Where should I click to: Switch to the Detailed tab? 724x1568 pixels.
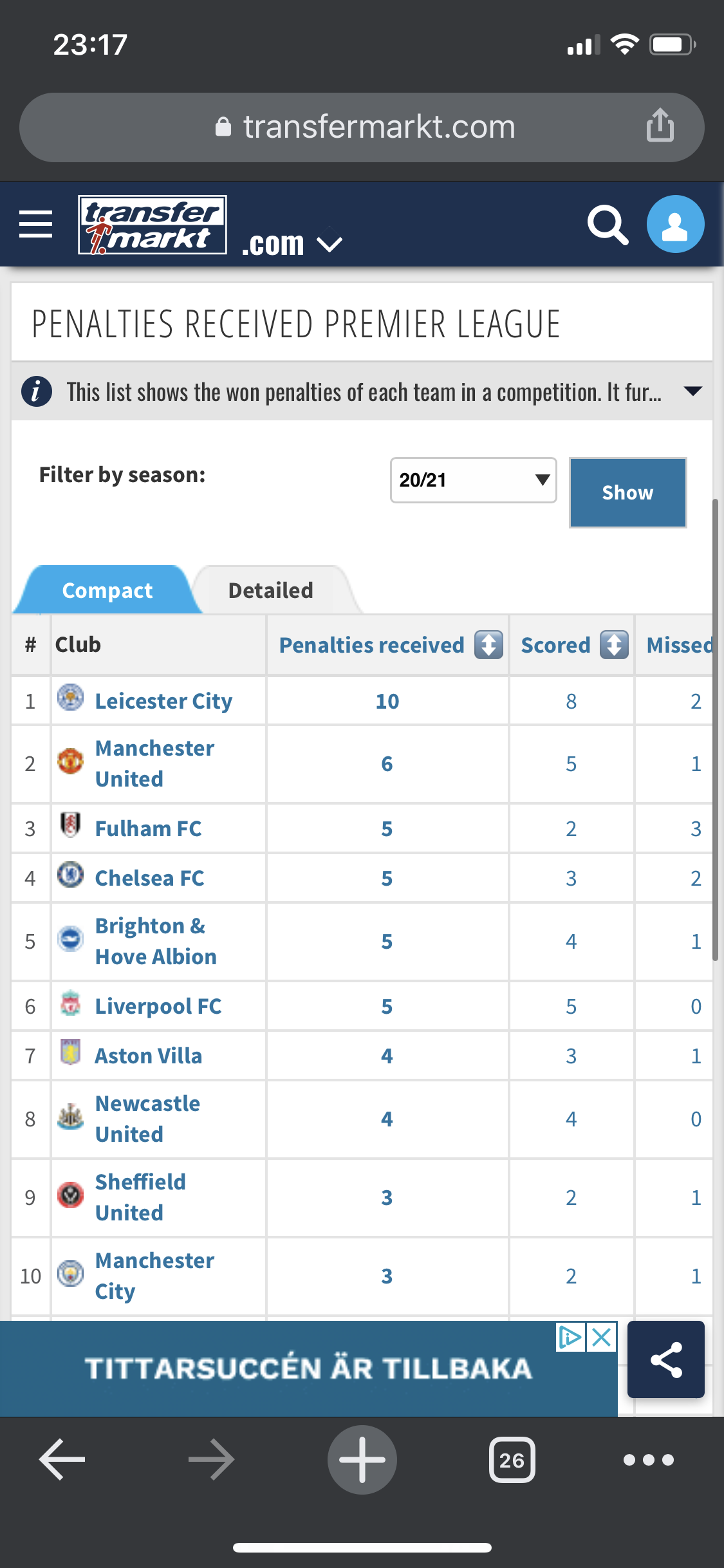click(271, 590)
